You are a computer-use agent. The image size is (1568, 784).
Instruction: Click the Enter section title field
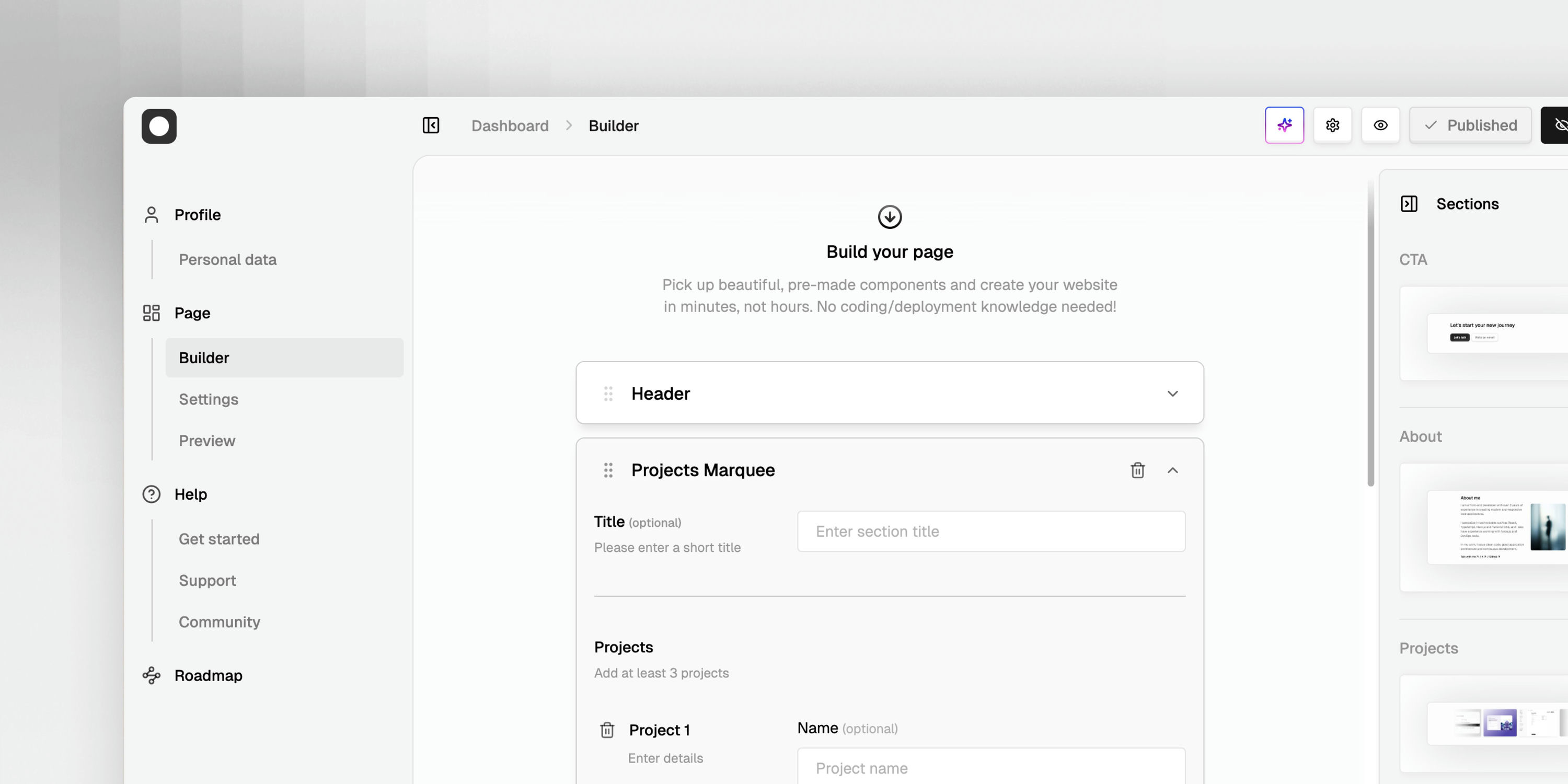click(x=991, y=532)
